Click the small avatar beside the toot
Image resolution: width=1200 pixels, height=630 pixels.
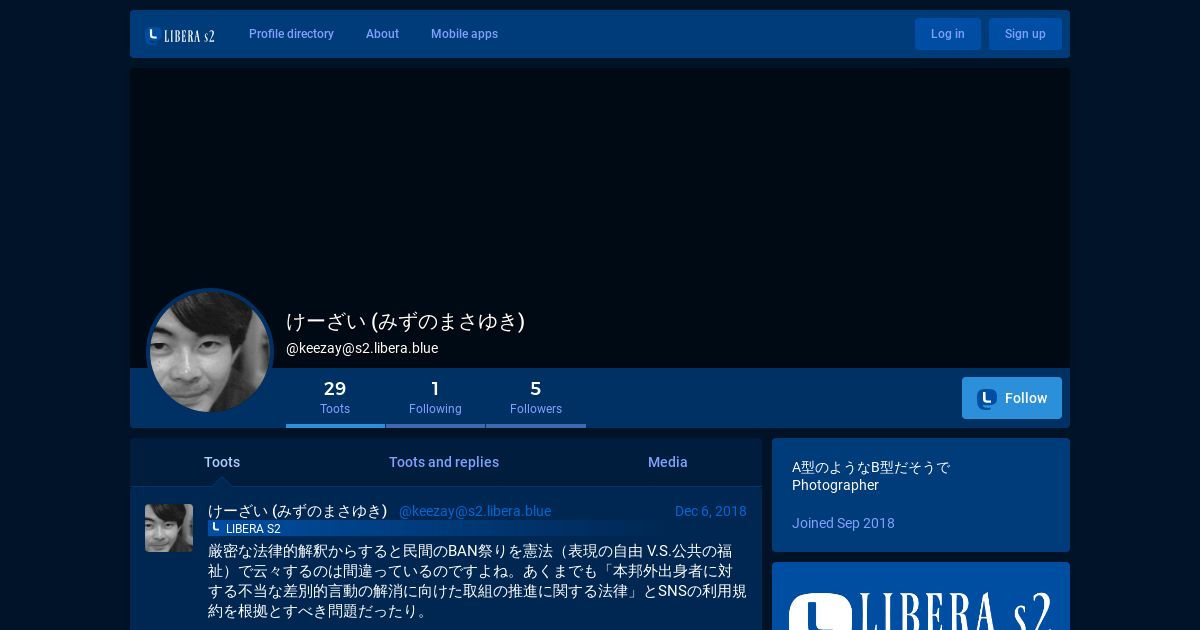[x=169, y=528]
